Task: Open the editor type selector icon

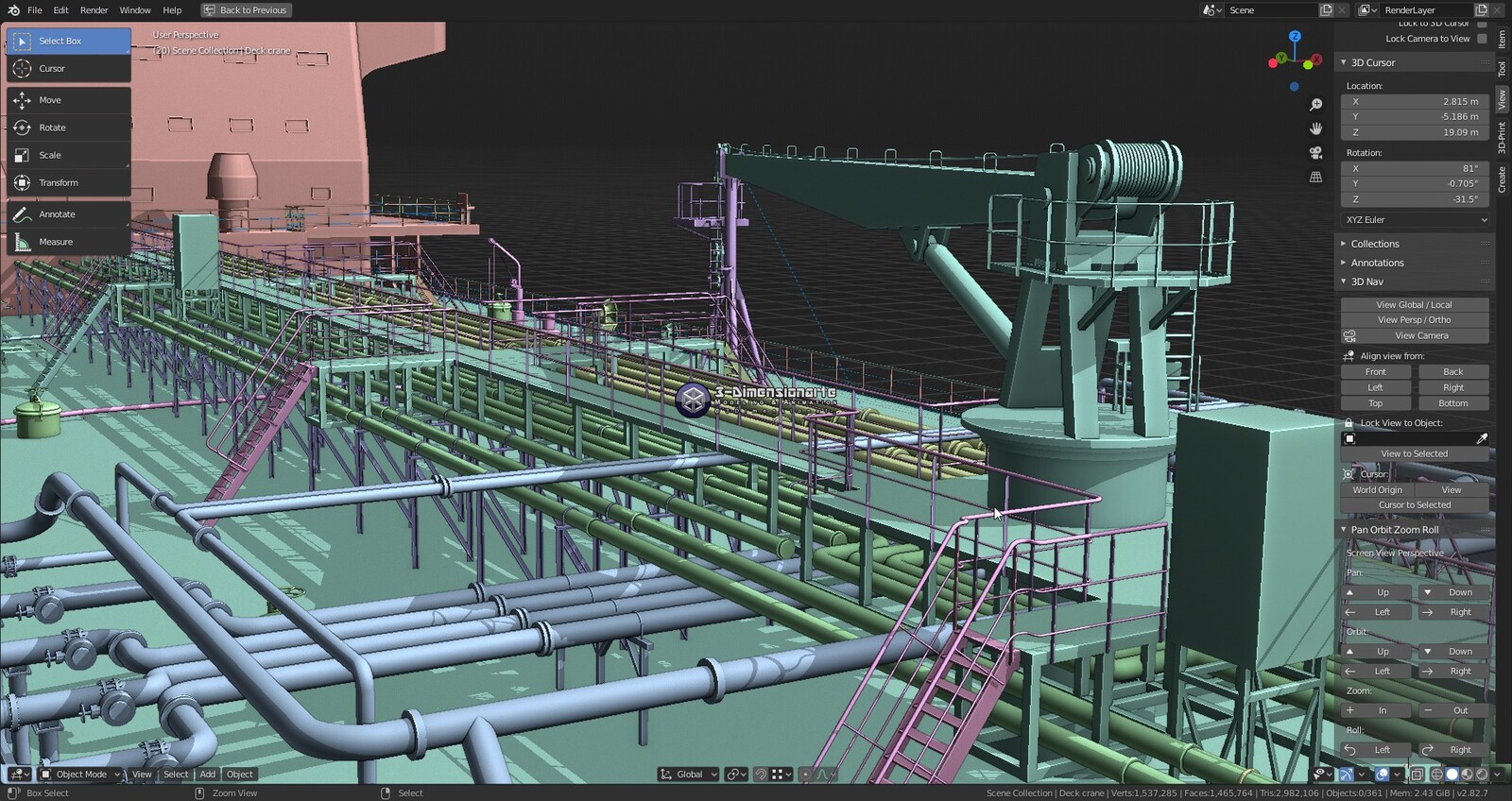Action: pyautogui.click(x=18, y=774)
